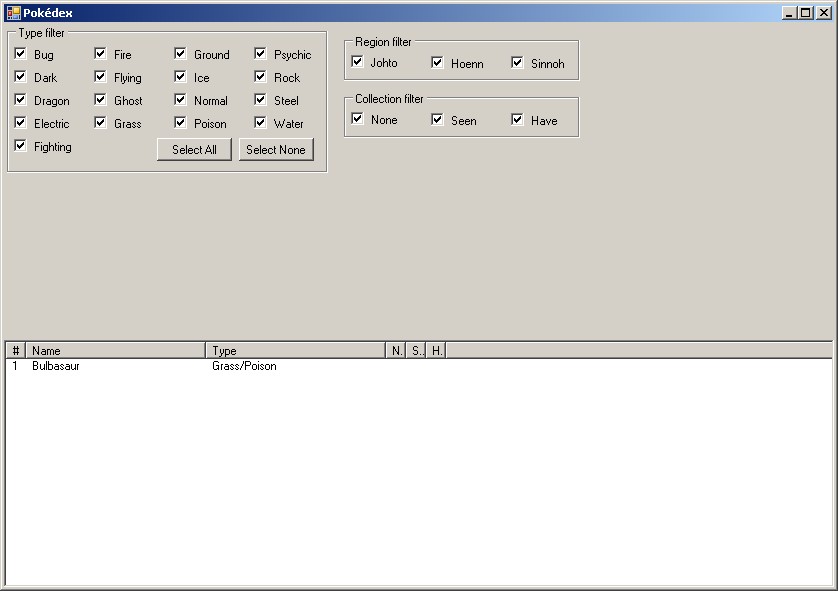Click the Select All button
This screenshot has height=591, width=838.
tap(194, 150)
